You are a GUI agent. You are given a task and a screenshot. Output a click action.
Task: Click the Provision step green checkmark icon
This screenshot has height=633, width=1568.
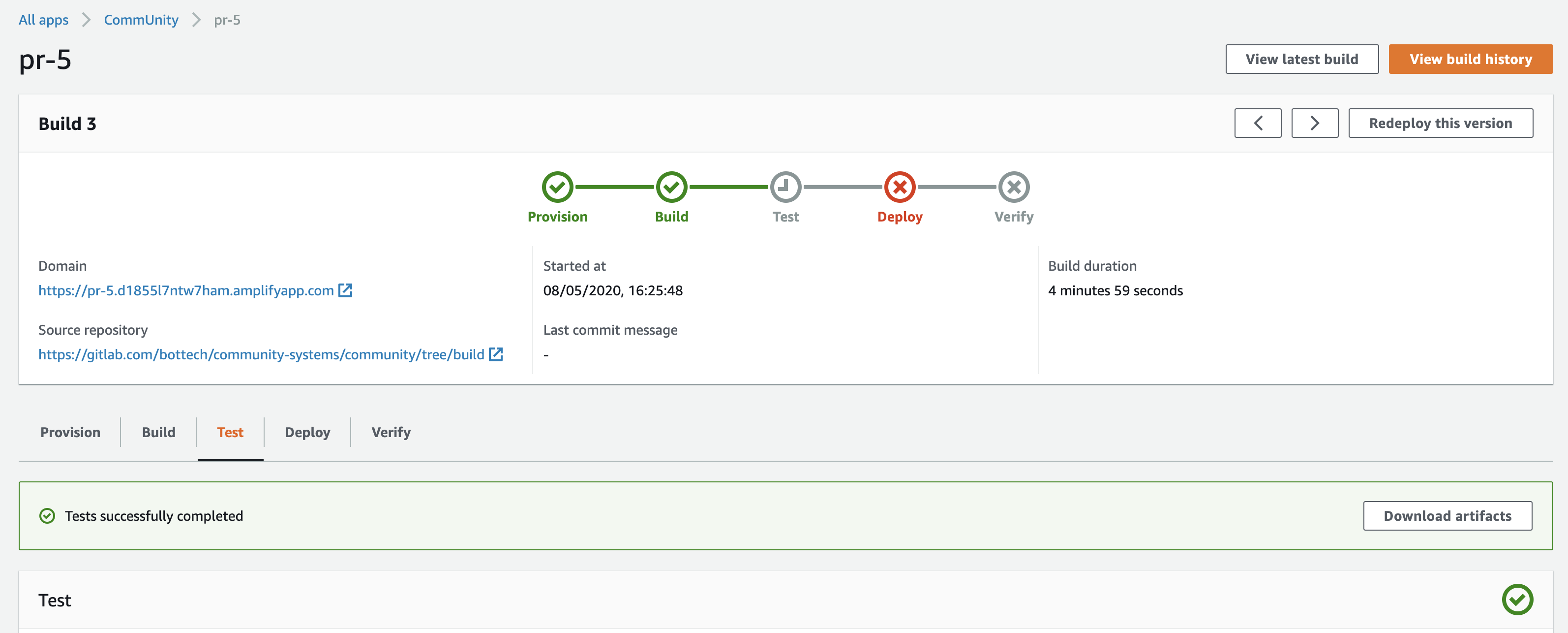[x=557, y=187]
